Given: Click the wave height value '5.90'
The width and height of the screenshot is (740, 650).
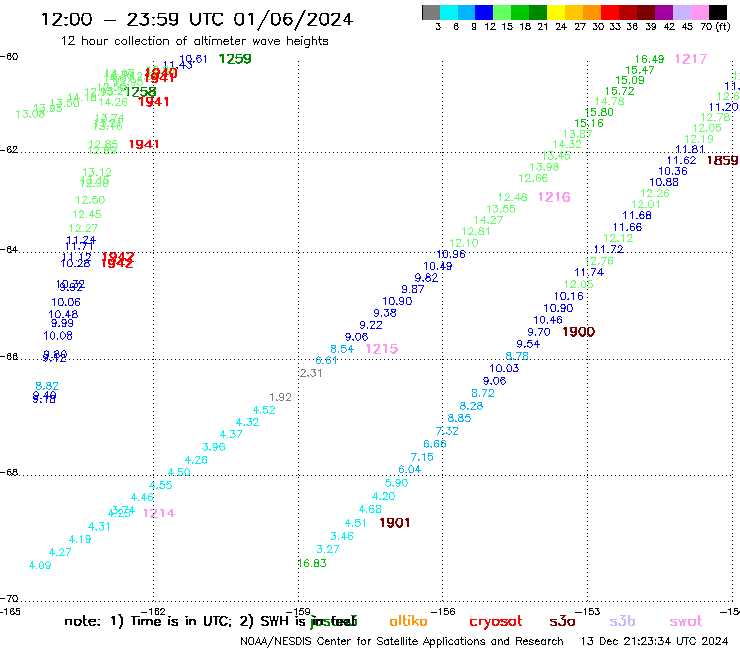Looking at the screenshot, I should click(396, 483).
